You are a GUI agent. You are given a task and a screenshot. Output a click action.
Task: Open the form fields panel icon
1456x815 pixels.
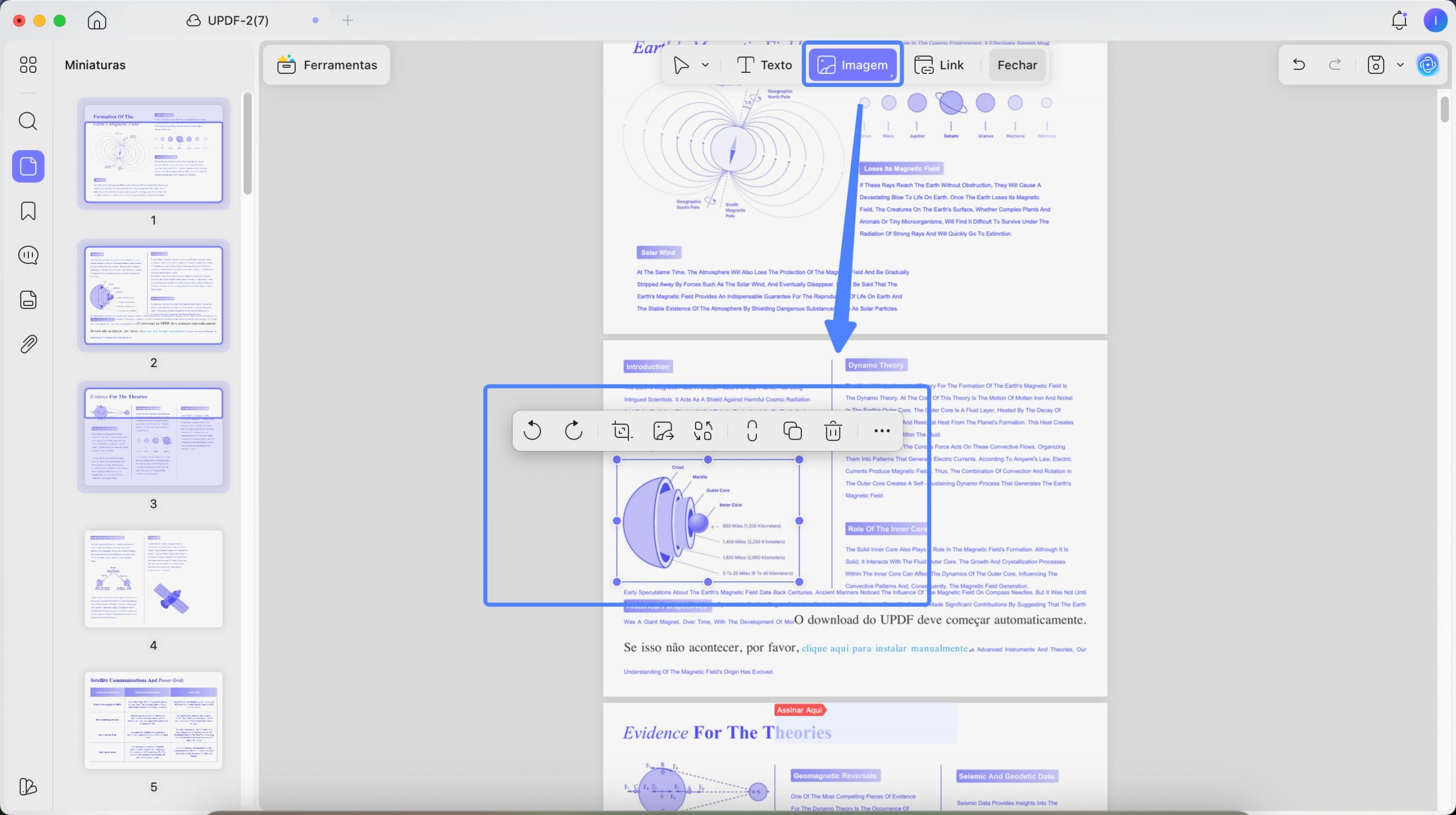point(28,299)
